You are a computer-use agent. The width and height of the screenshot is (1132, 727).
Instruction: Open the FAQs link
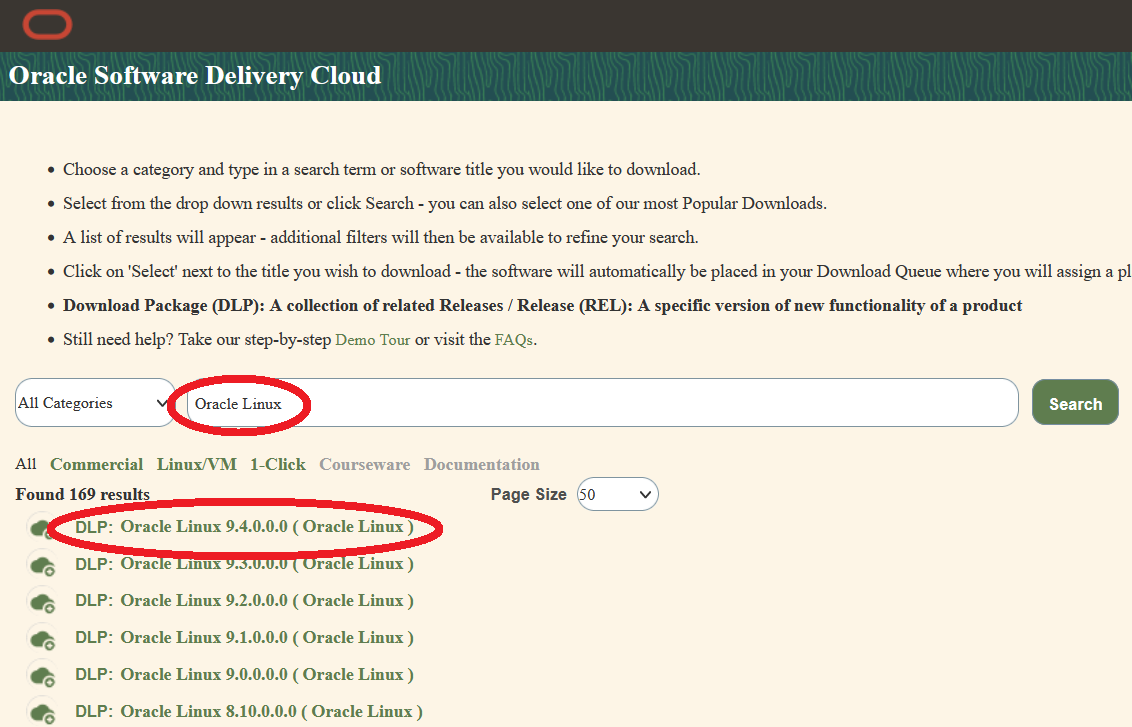click(x=514, y=339)
